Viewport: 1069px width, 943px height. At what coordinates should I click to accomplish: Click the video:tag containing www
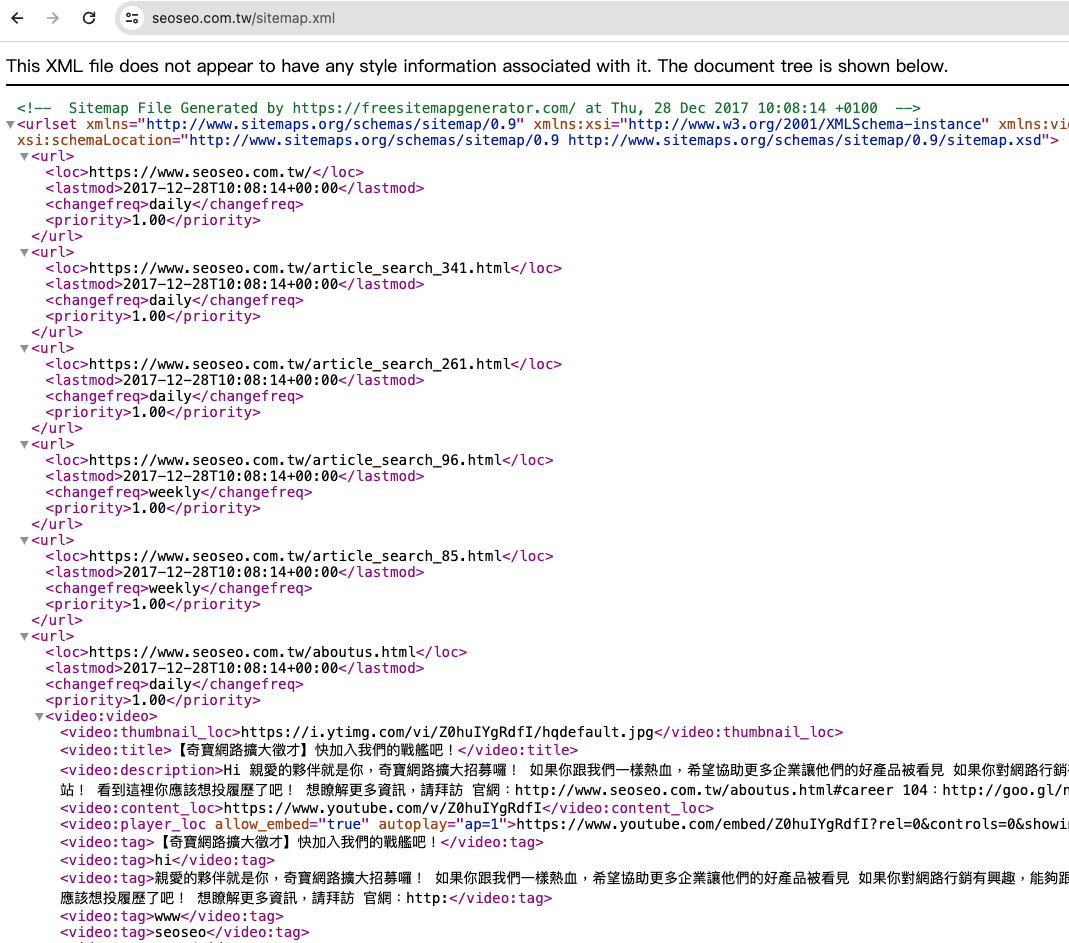point(172,917)
